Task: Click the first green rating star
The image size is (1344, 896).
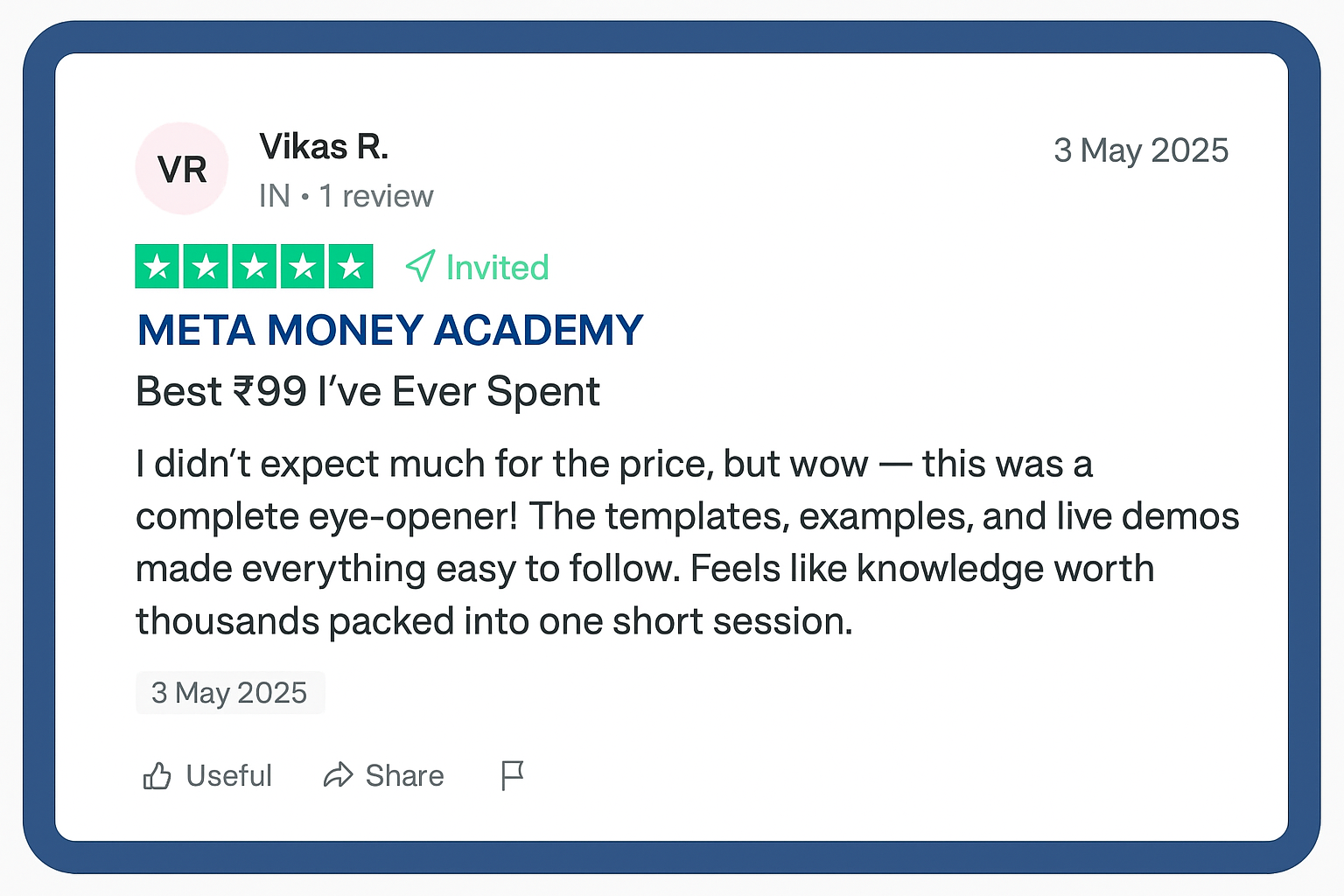Action: [157, 267]
